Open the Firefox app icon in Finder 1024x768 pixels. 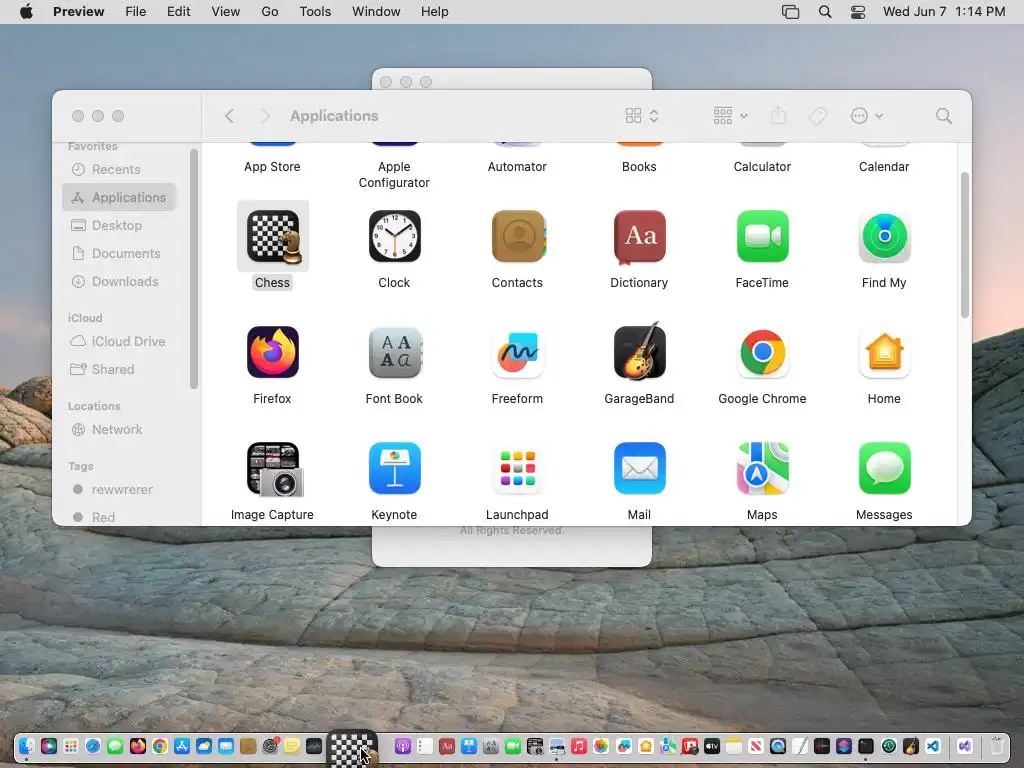[272, 352]
